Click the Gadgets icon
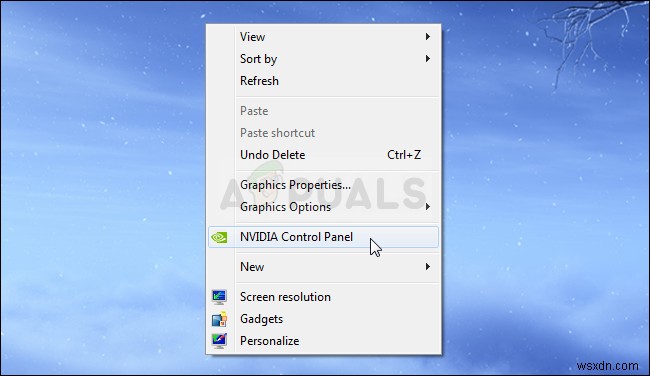The width and height of the screenshot is (650, 376). pos(219,319)
